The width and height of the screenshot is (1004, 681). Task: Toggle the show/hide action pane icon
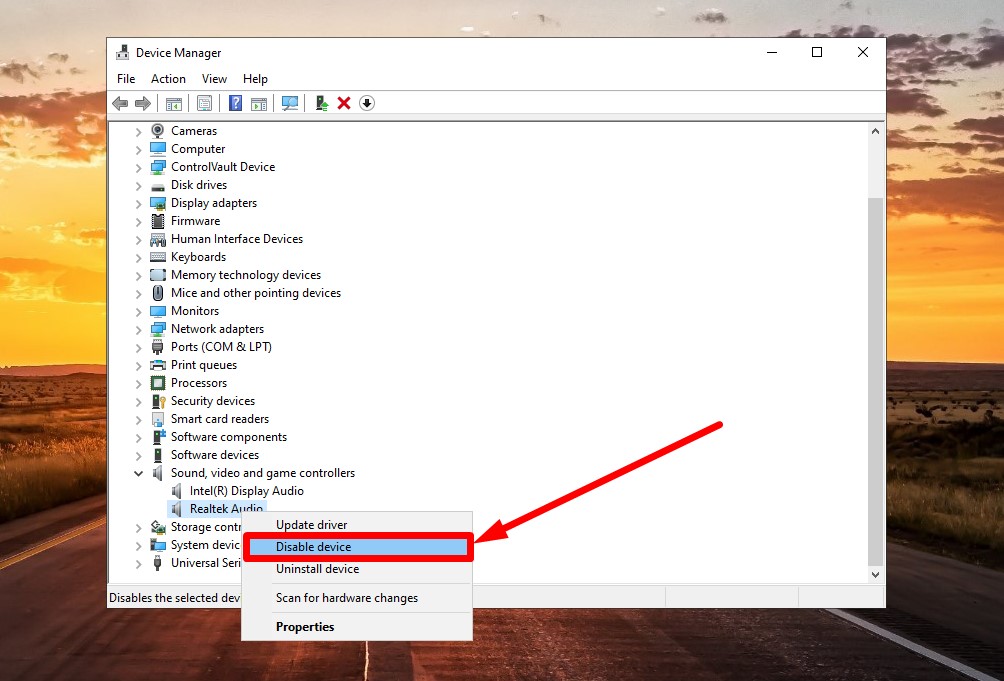pyautogui.click(x=259, y=103)
